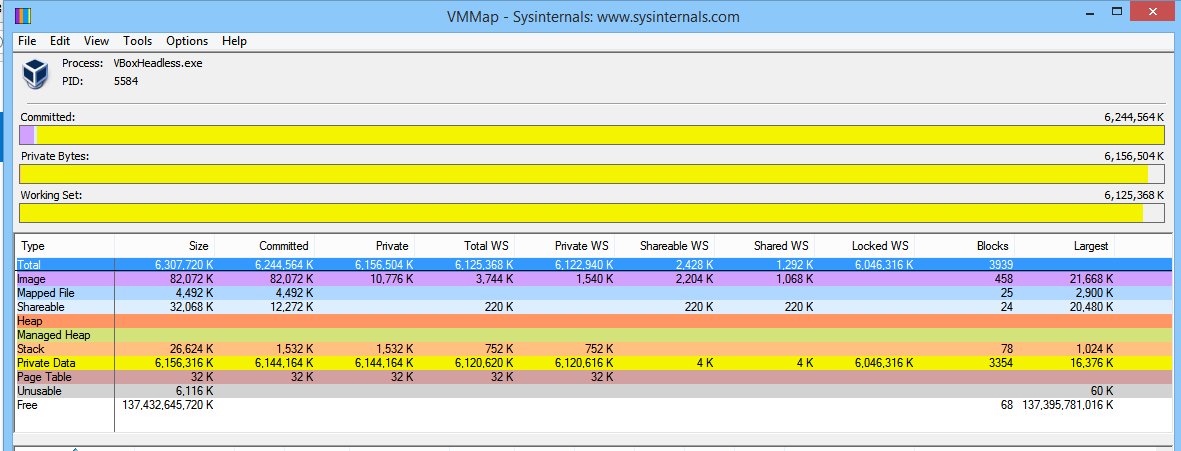Click Private Data Total WS 6,120,620 K
This screenshot has height=451, width=1181.
pos(484,363)
